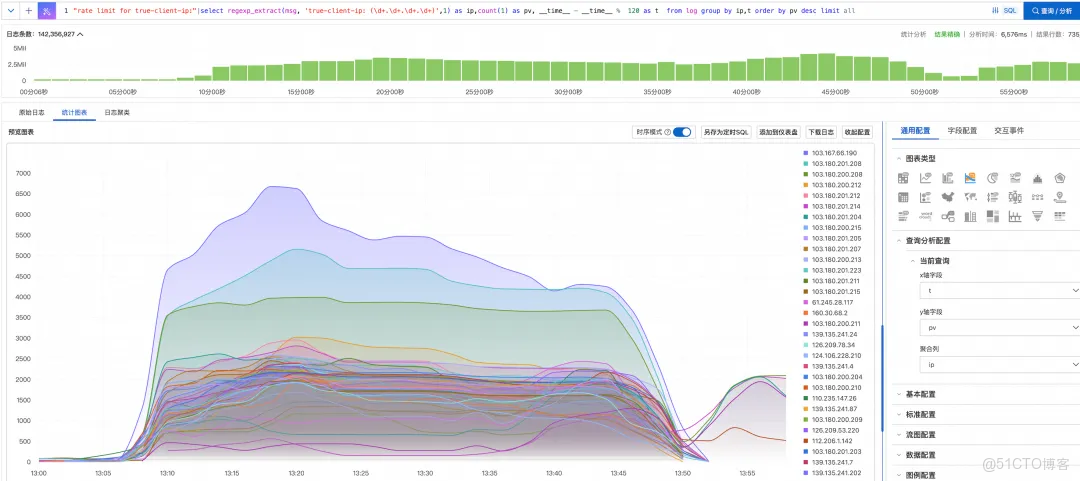Select the table chart type icon
1080x481 pixels.
pyautogui.click(x=903, y=178)
